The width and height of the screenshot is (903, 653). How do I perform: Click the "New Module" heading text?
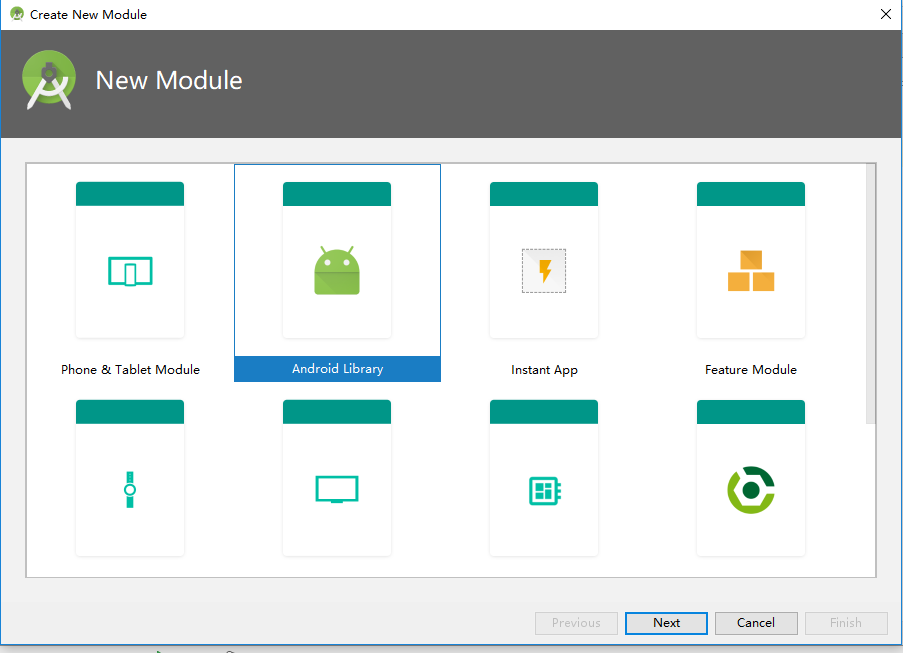(169, 80)
